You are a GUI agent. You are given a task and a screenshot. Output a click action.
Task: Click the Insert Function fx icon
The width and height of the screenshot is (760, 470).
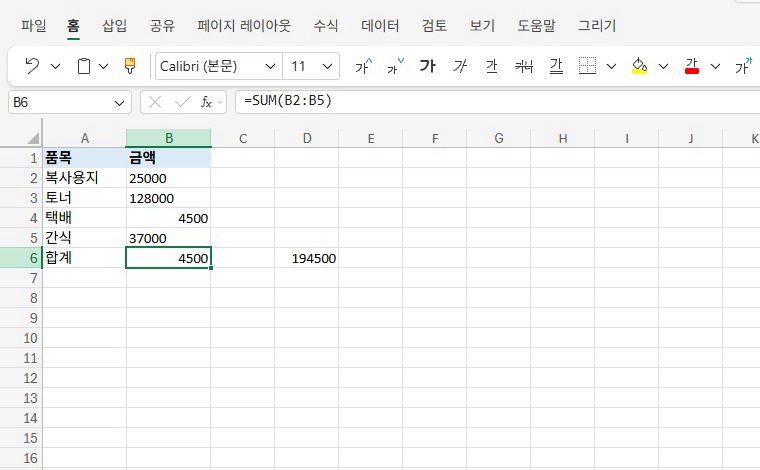coord(206,102)
